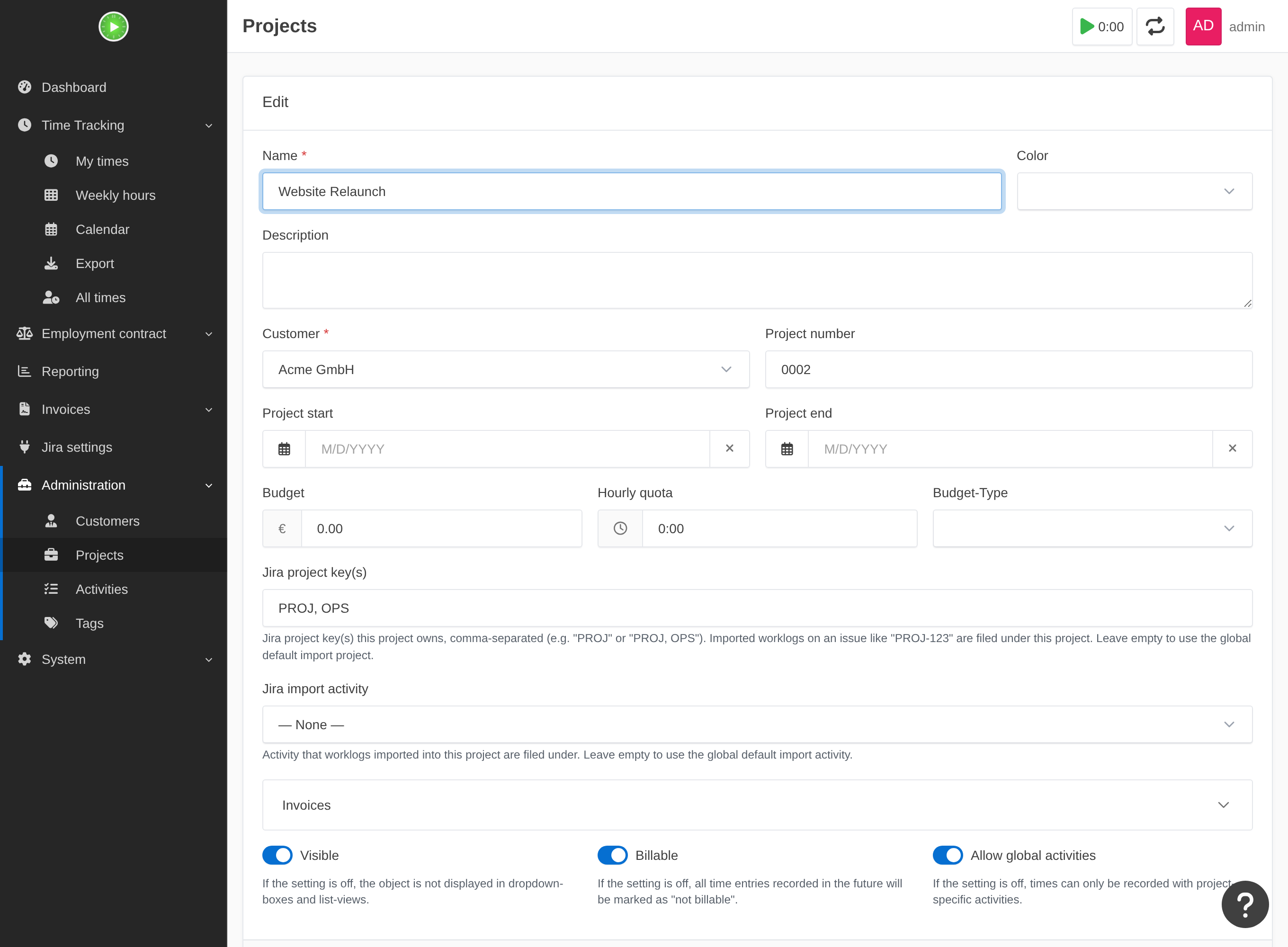The height and width of the screenshot is (947, 1288).
Task: Open All times page
Action: point(114,297)
